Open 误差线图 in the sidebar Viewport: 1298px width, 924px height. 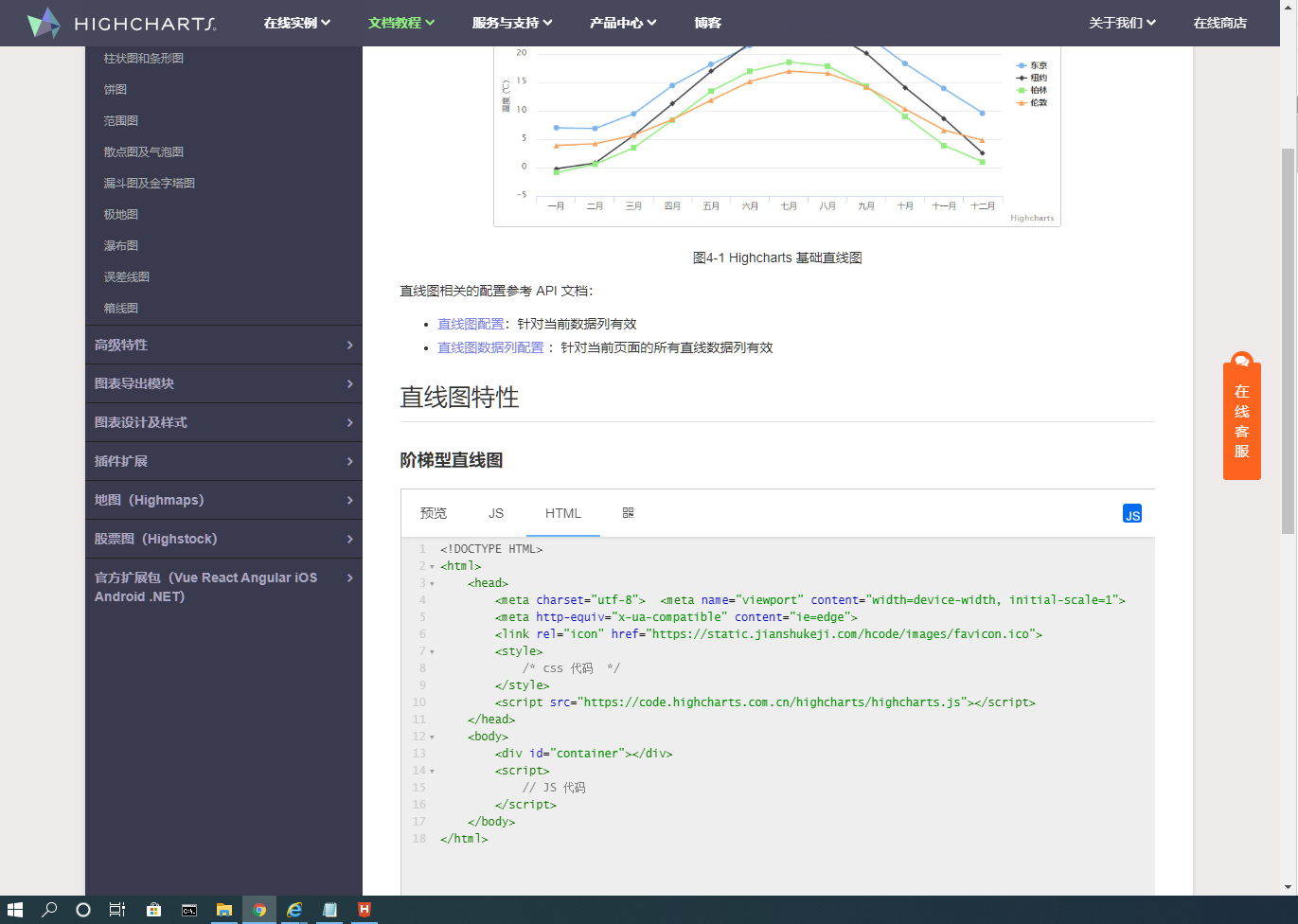[127, 276]
